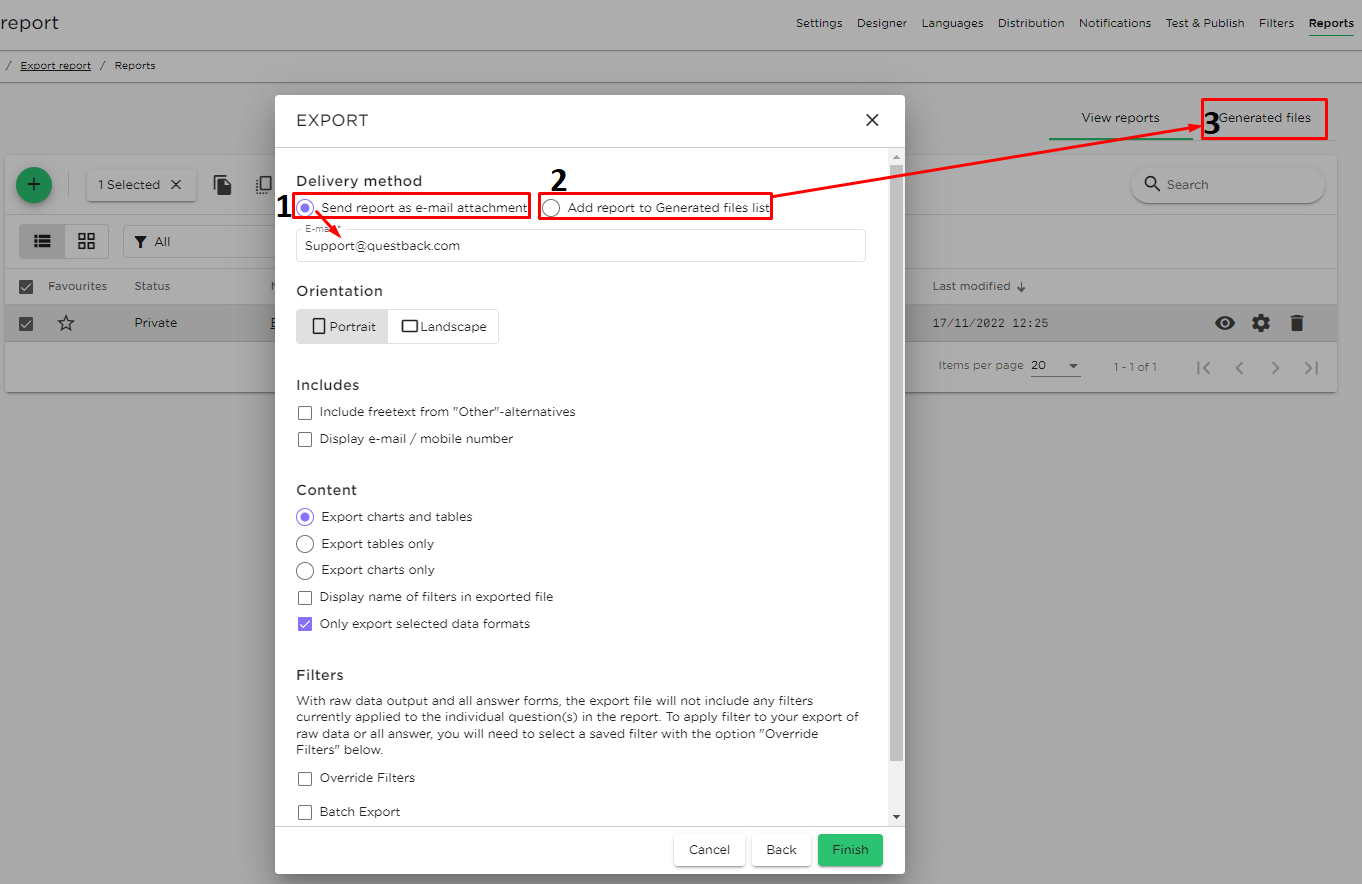
Task: Open the Settings tab
Action: pos(819,23)
